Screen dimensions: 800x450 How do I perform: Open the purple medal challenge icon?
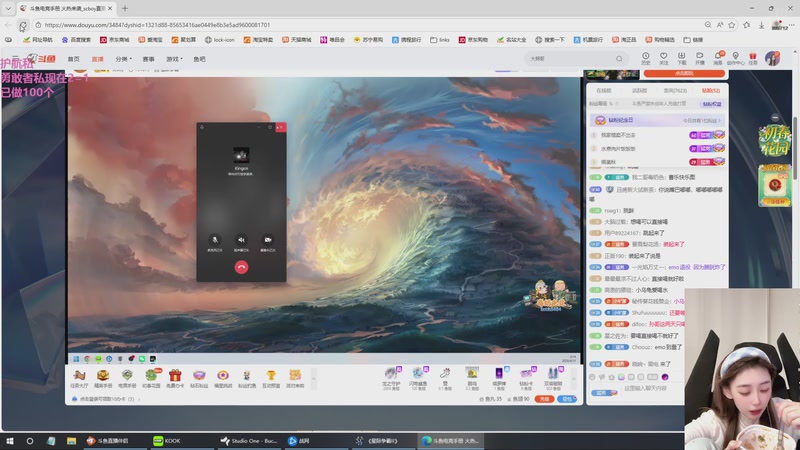pos(223,379)
